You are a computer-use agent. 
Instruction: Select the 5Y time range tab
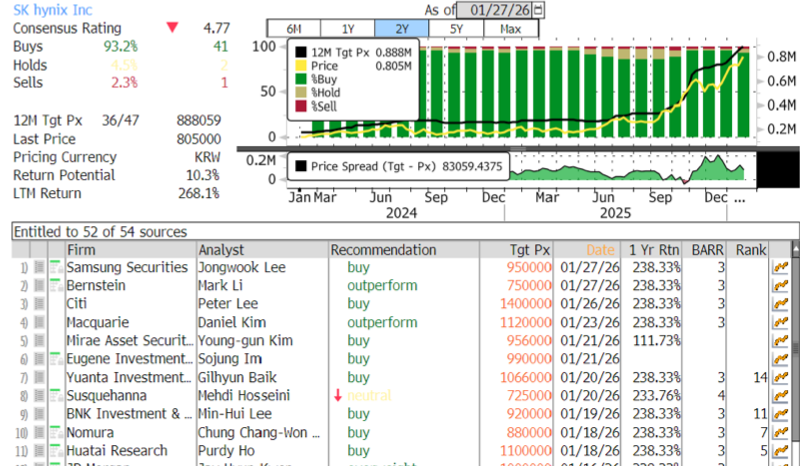[x=456, y=29]
